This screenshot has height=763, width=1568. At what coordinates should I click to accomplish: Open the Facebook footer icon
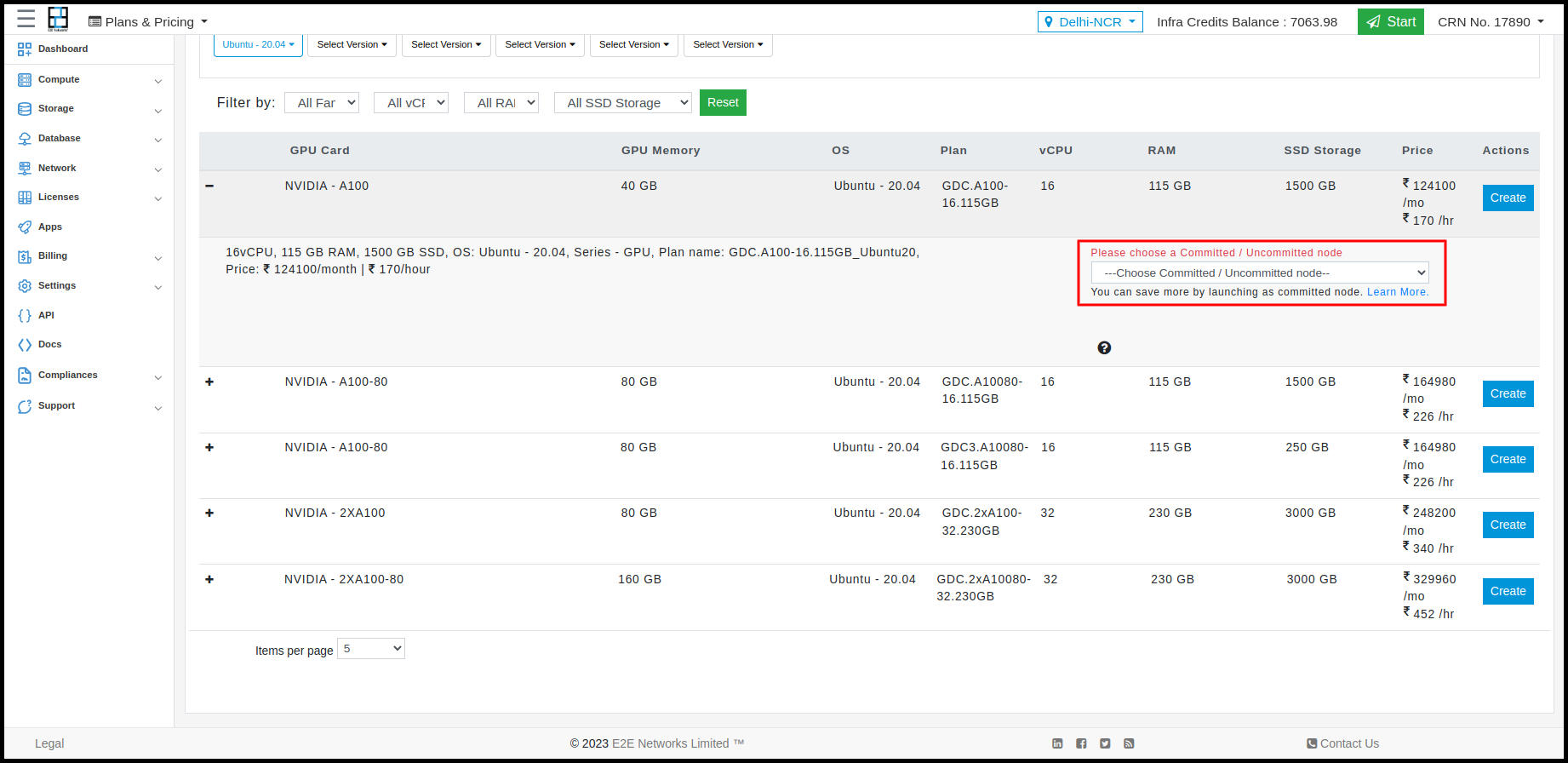point(1081,743)
